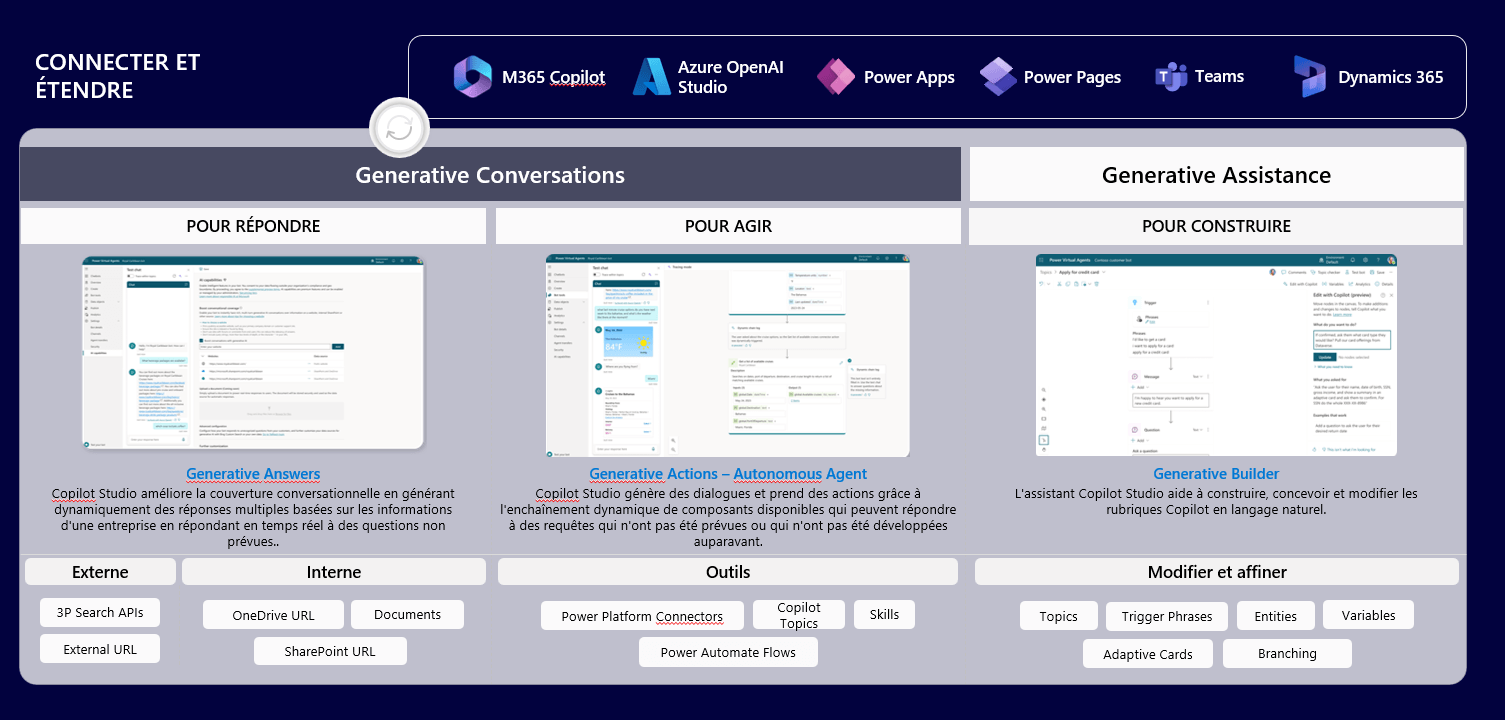Image resolution: width=1505 pixels, height=720 pixels.
Task: Click the Azure OpenAI Studio text label
Action: (731, 77)
